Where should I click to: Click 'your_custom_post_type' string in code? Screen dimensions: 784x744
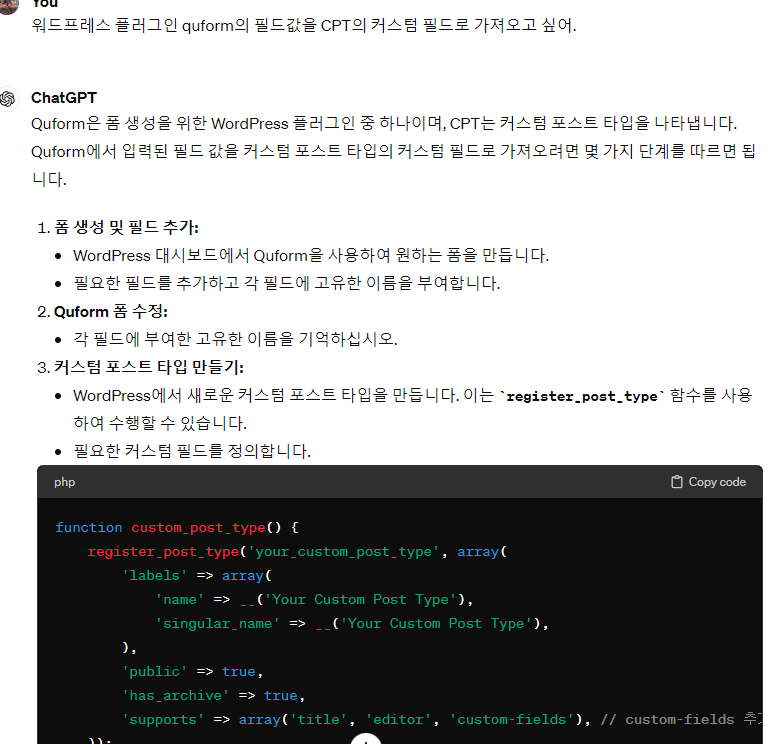(x=344, y=552)
